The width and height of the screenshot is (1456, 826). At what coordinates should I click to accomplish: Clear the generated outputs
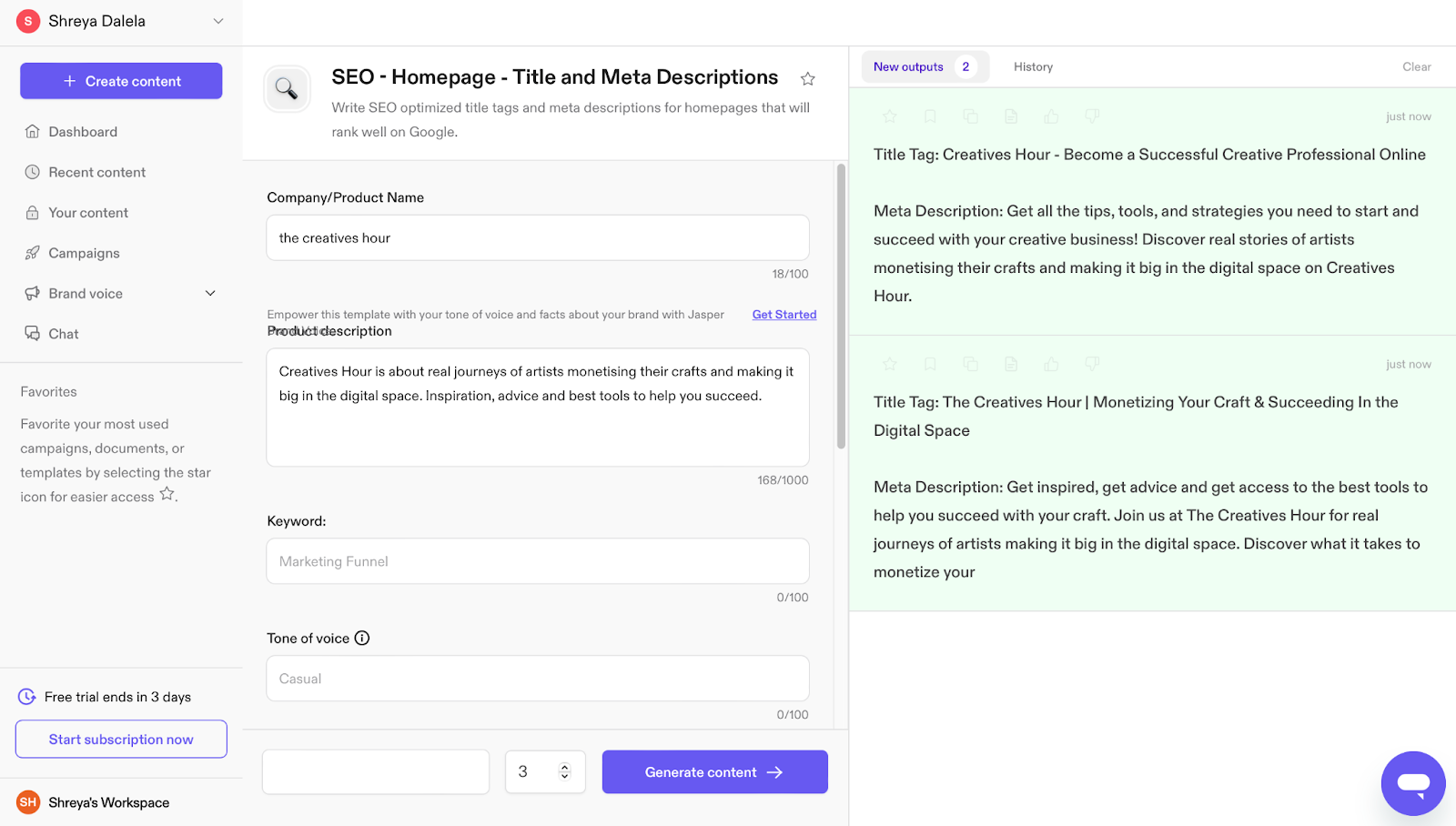[1416, 66]
